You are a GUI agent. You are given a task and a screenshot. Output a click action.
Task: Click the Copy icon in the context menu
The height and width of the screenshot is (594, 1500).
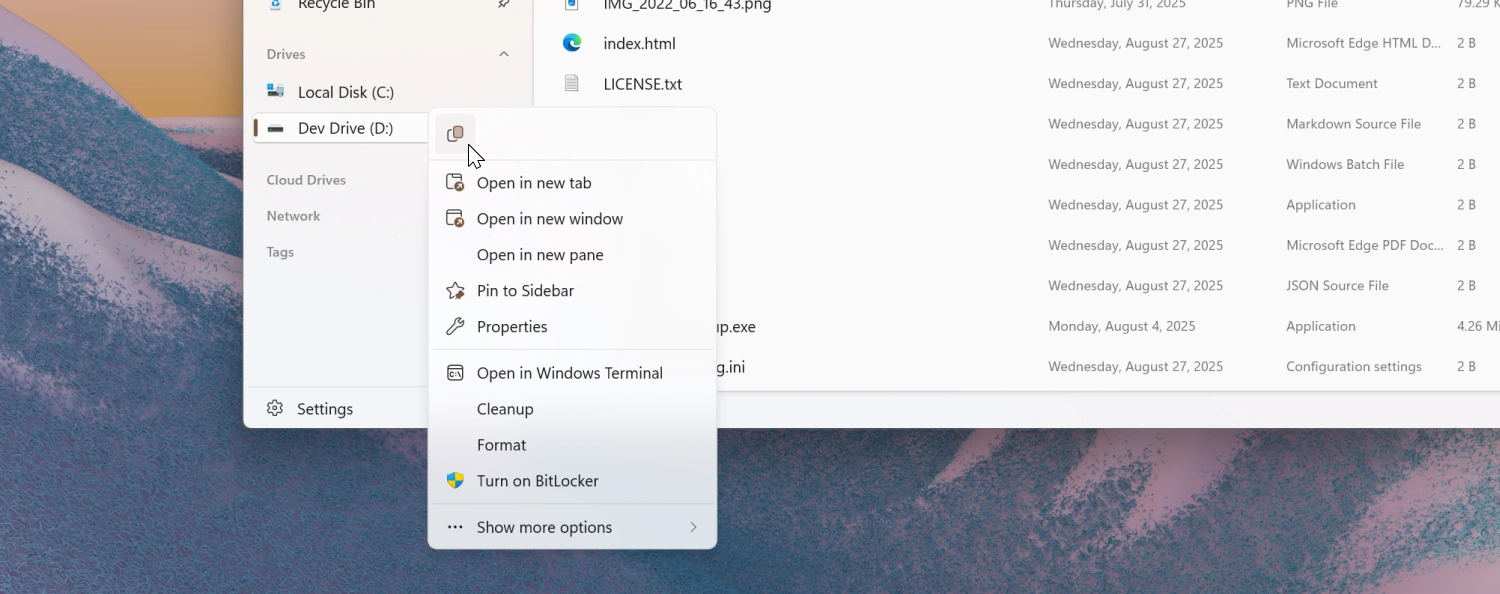[x=456, y=133]
